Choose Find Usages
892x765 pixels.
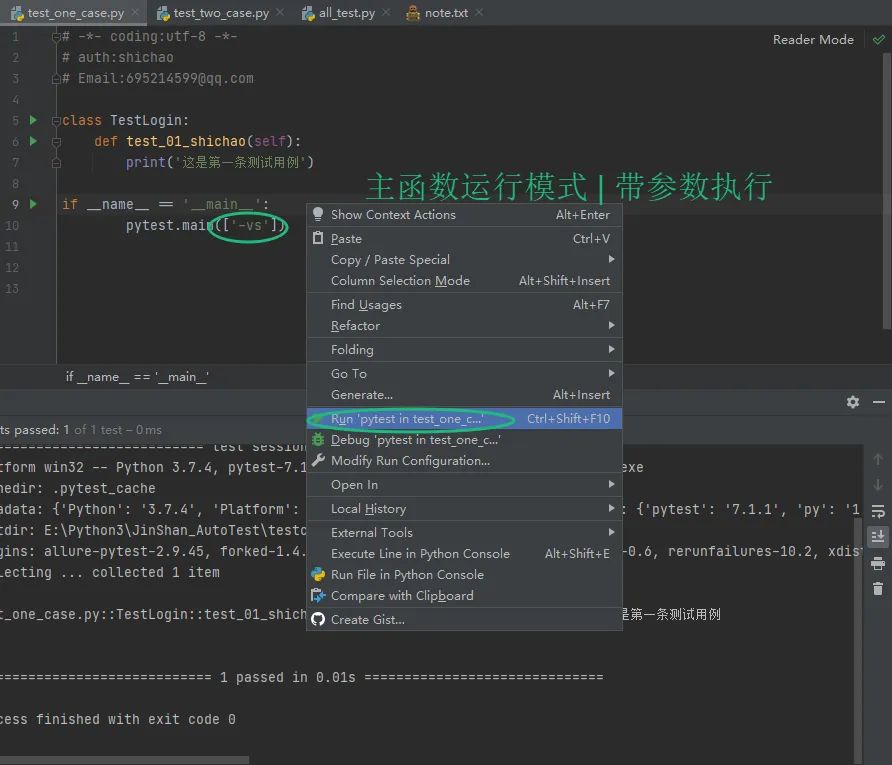[464, 304]
